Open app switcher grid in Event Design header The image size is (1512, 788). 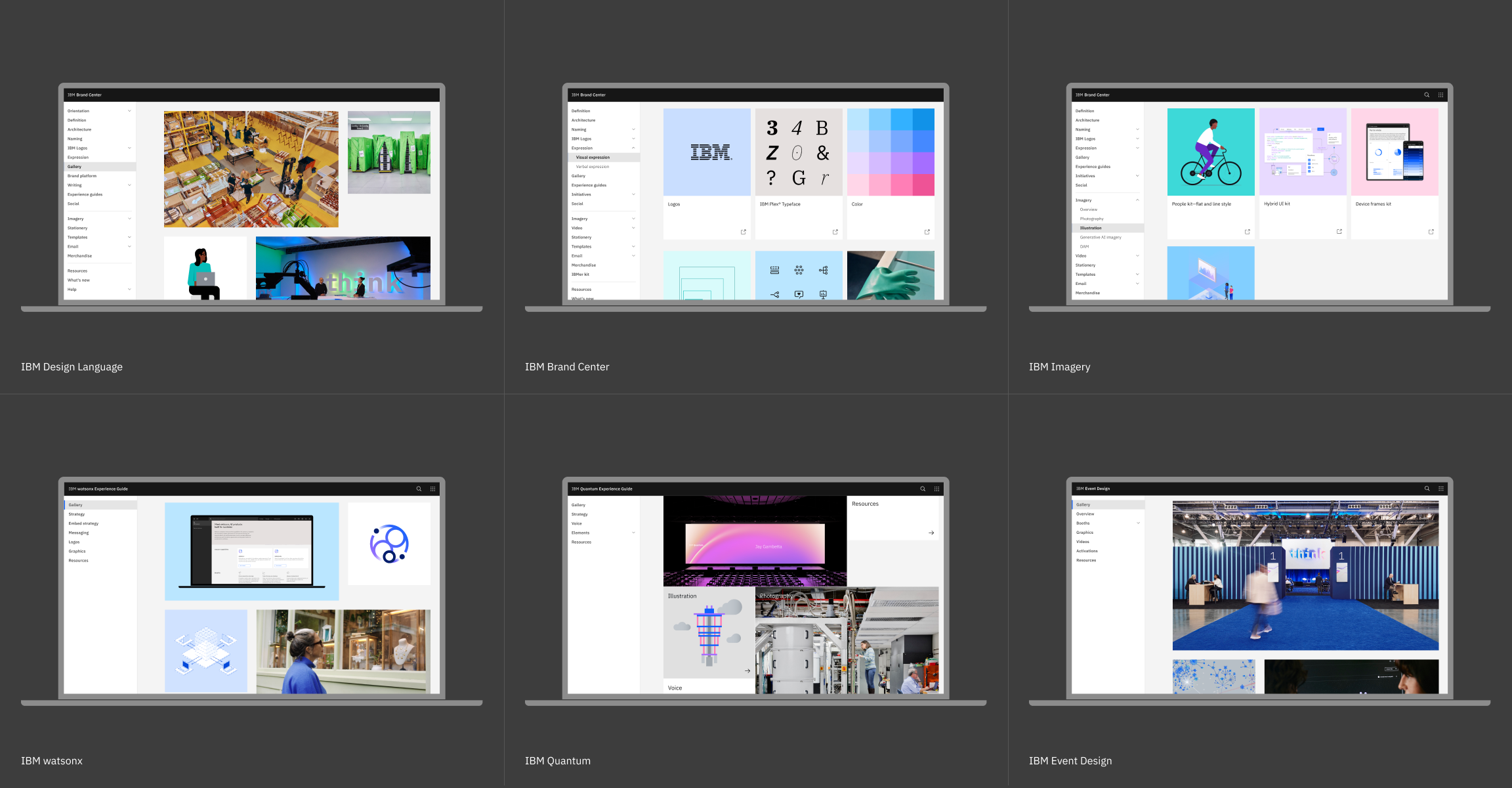click(x=1440, y=489)
